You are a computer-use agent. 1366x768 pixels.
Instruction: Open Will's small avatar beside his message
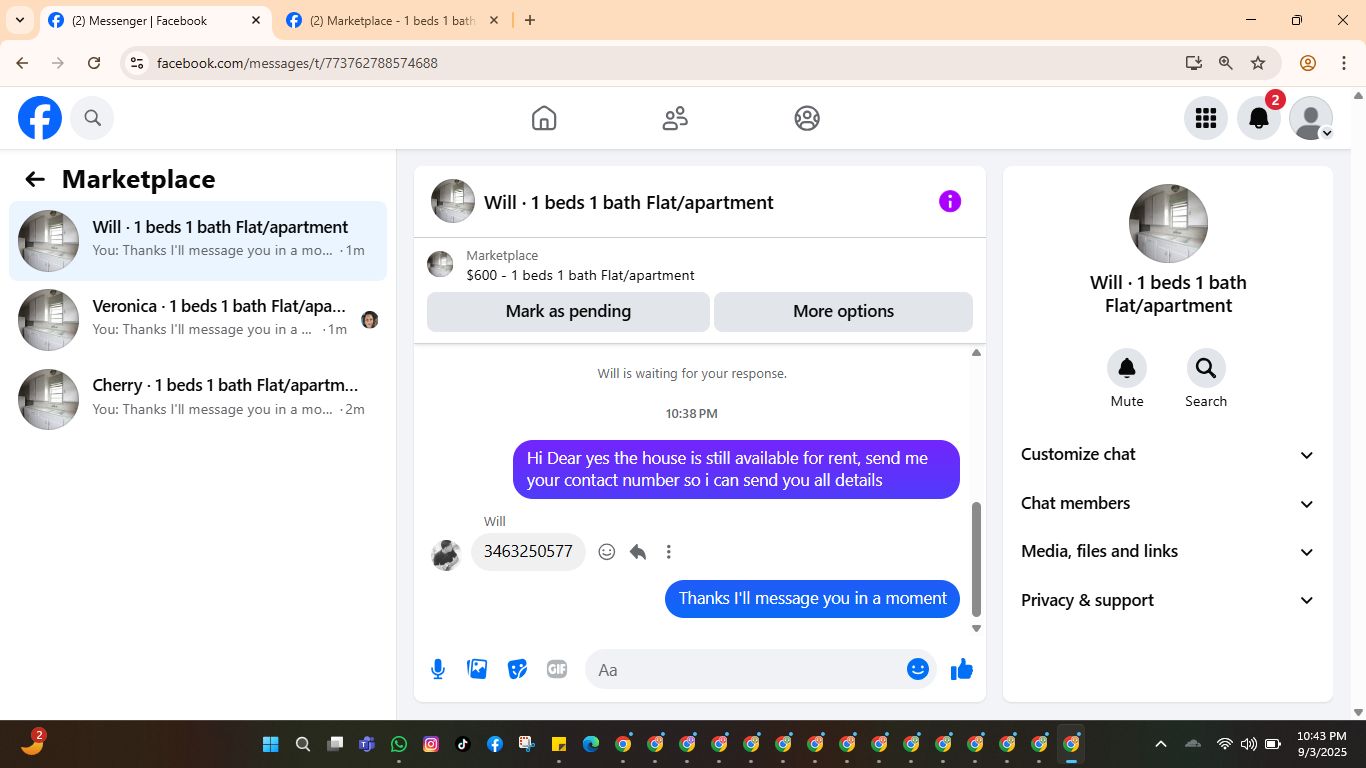446,555
